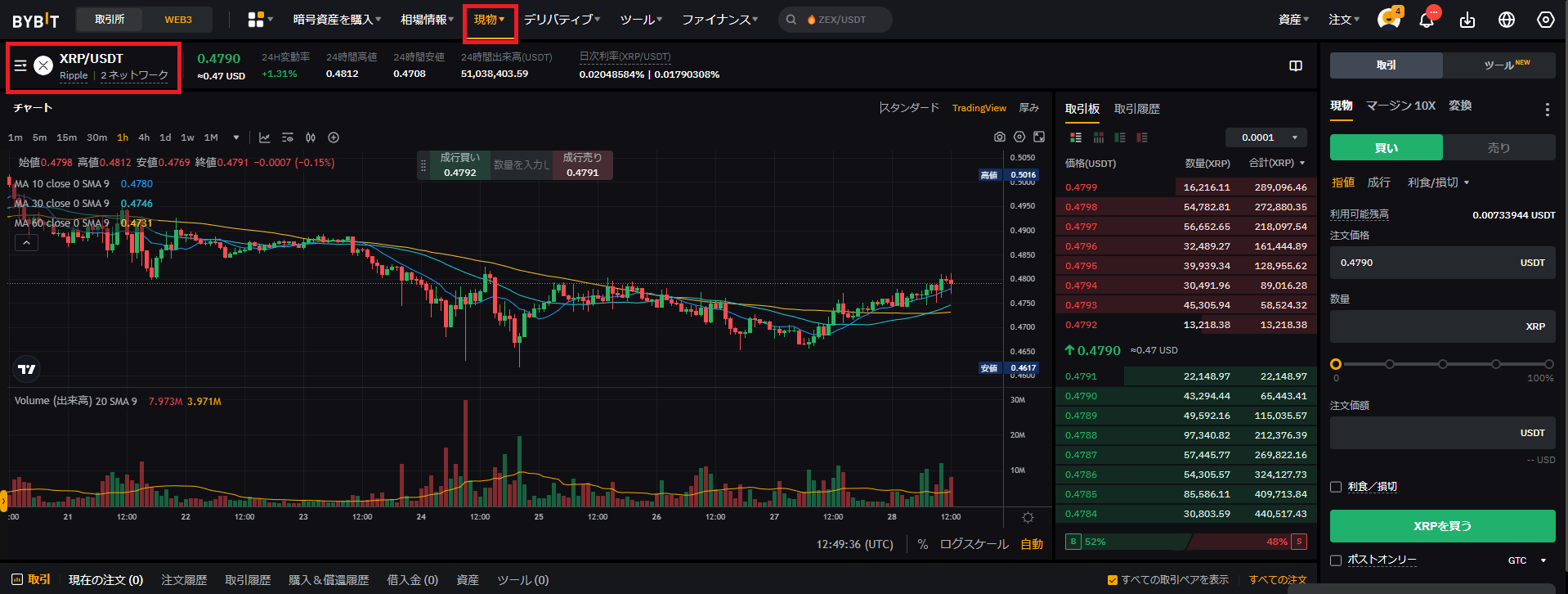This screenshot has width=1568, height=594.
Task: Open the 注文履歴 tab at bottom
Action: pos(184,580)
